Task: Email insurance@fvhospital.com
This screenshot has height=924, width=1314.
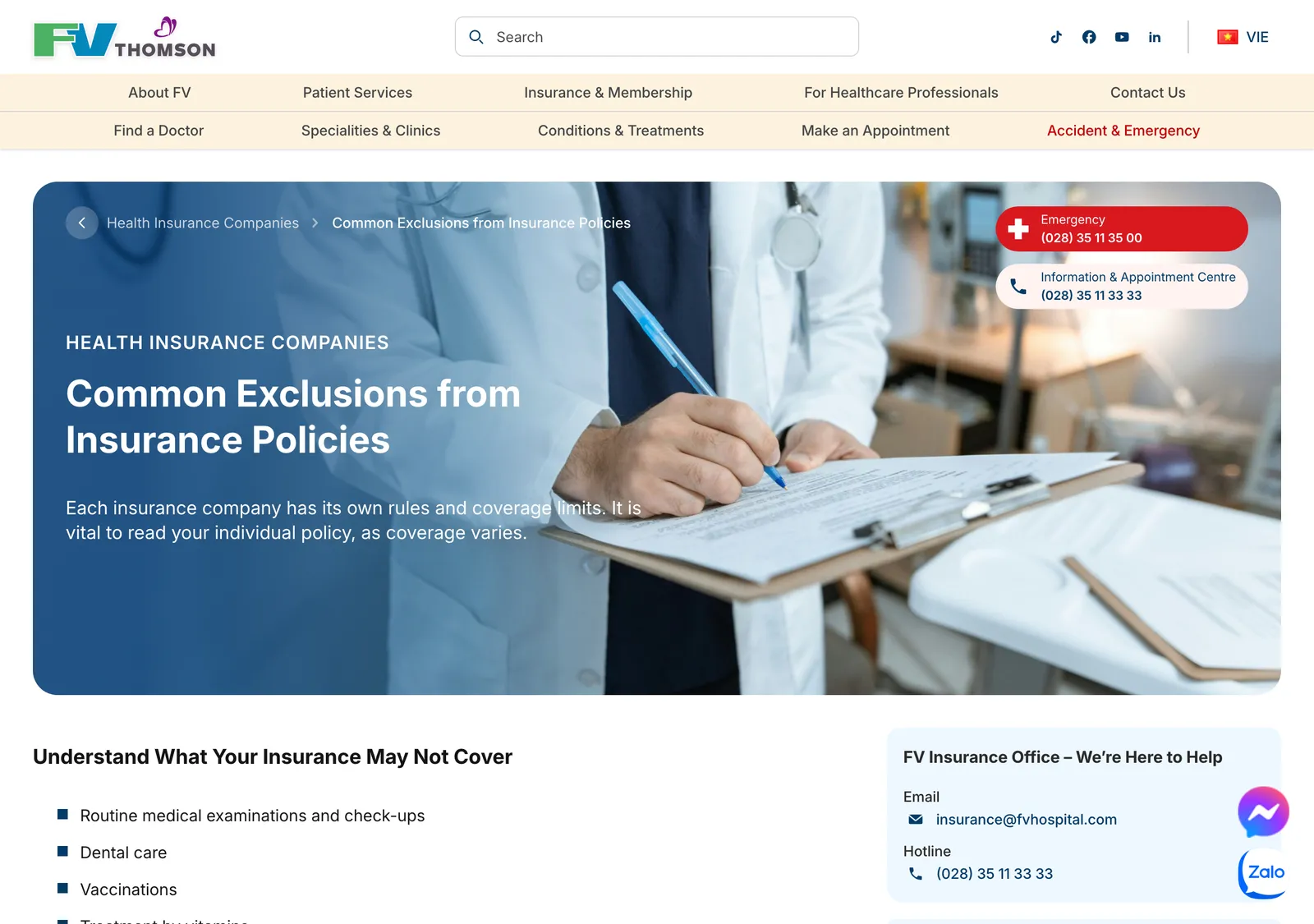Action: point(1026,820)
